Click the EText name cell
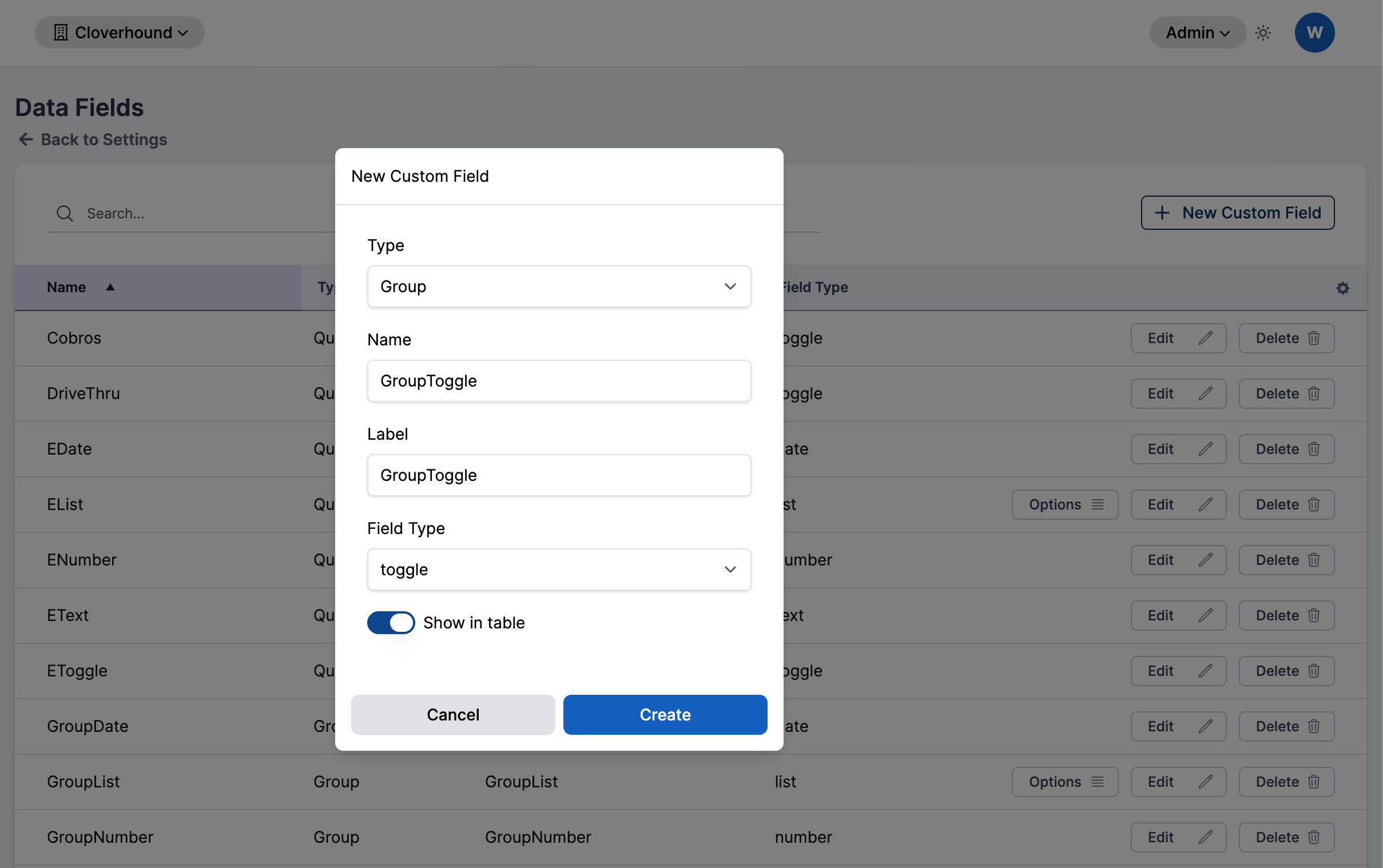The image size is (1383, 868). (x=67, y=615)
